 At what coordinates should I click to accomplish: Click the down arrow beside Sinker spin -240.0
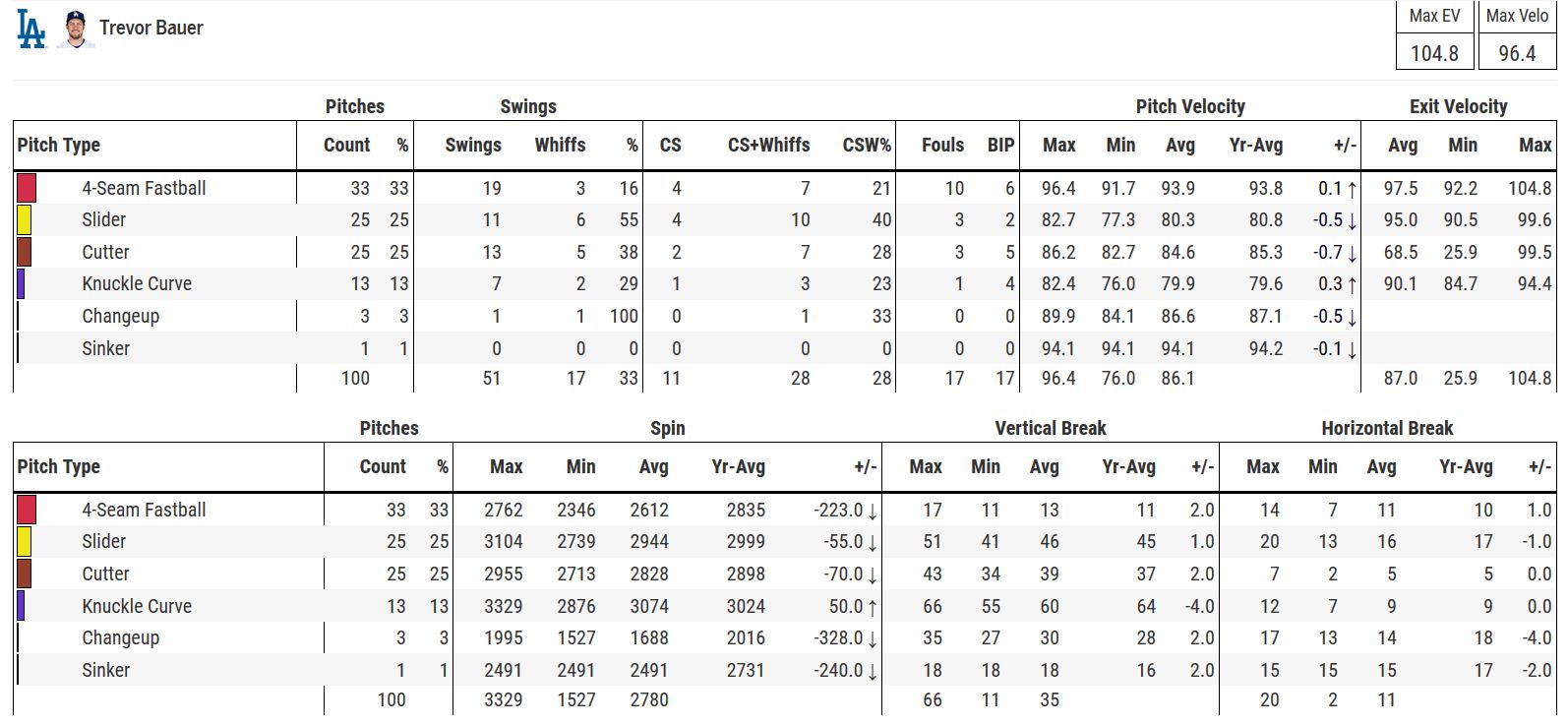tap(873, 672)
